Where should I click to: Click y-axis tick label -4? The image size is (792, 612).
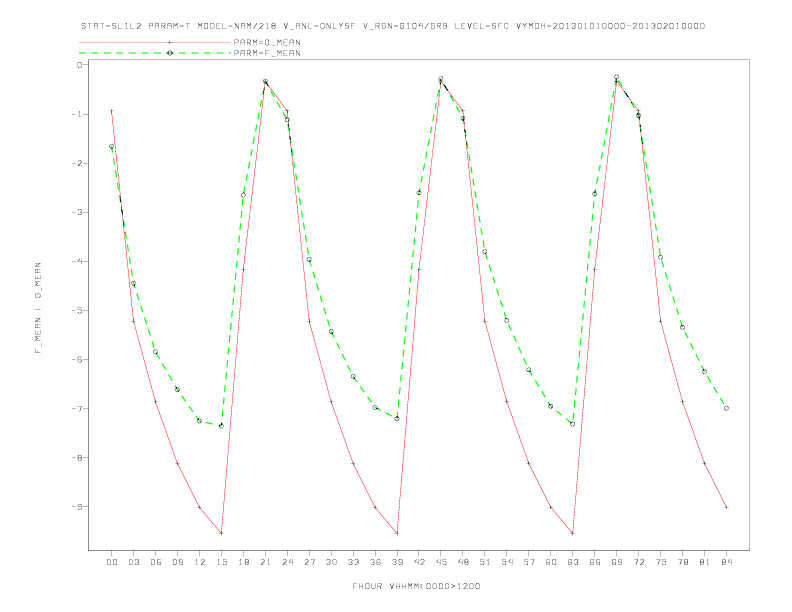coord(77,261)
